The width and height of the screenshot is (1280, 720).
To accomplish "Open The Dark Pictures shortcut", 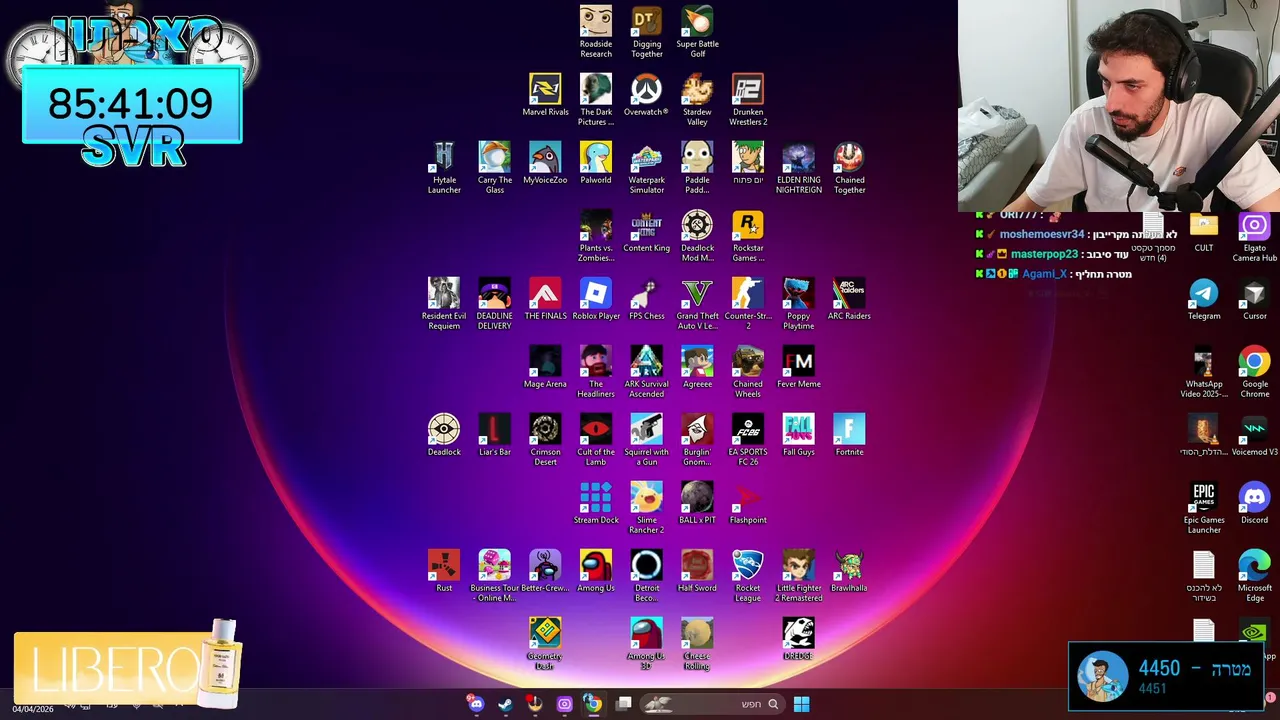I will [596, 100].
